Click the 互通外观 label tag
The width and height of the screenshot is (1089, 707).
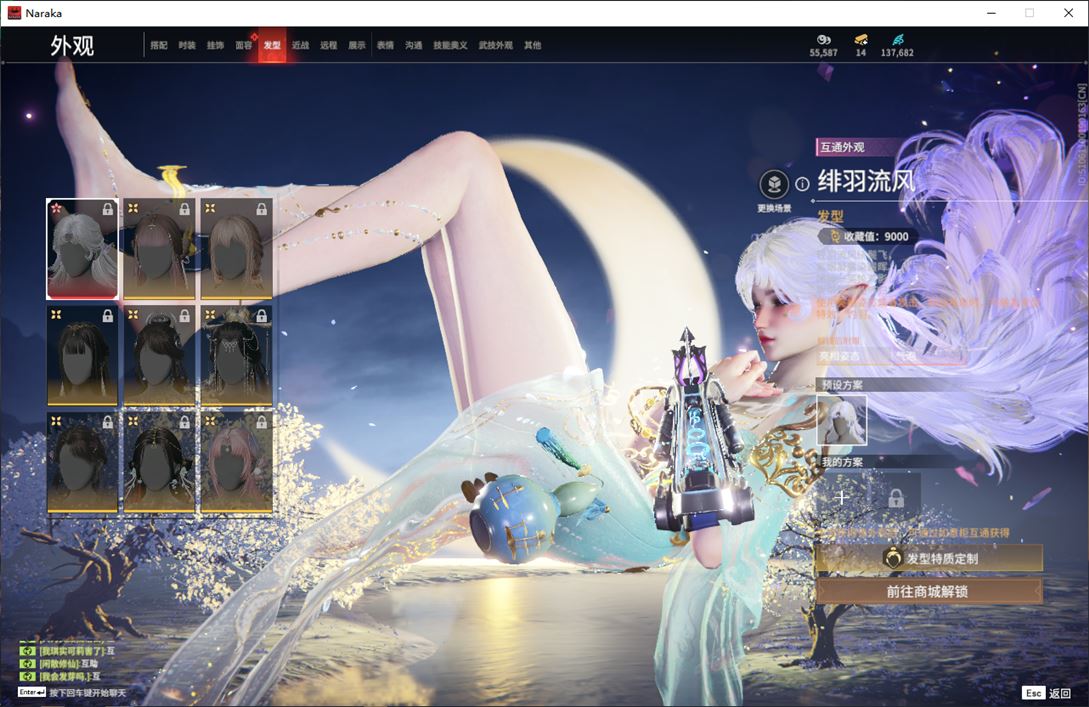[x=842, y=147]
